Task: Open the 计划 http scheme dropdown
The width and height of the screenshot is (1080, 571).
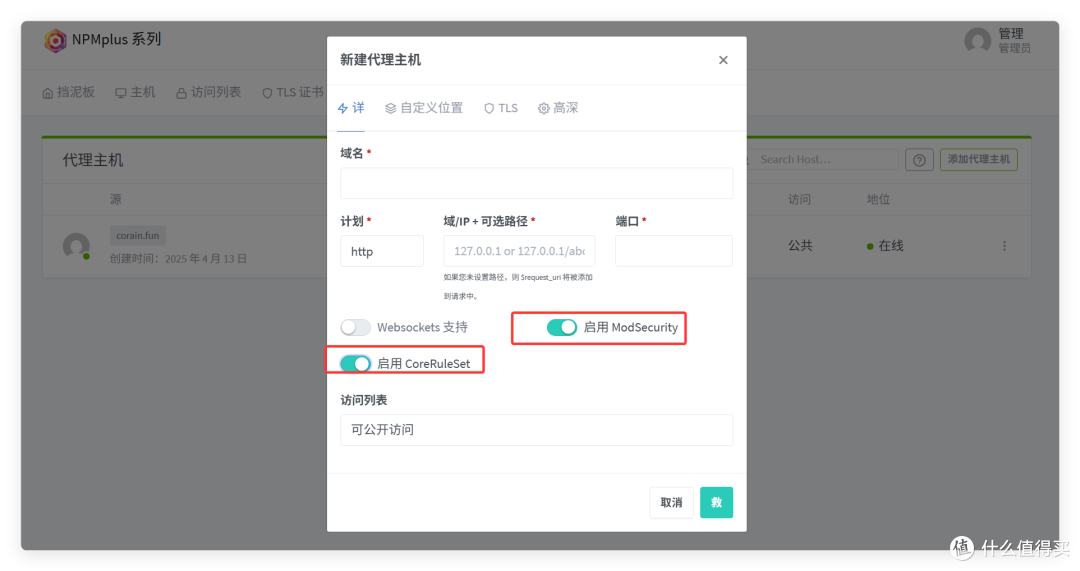Action: [382, 251]
